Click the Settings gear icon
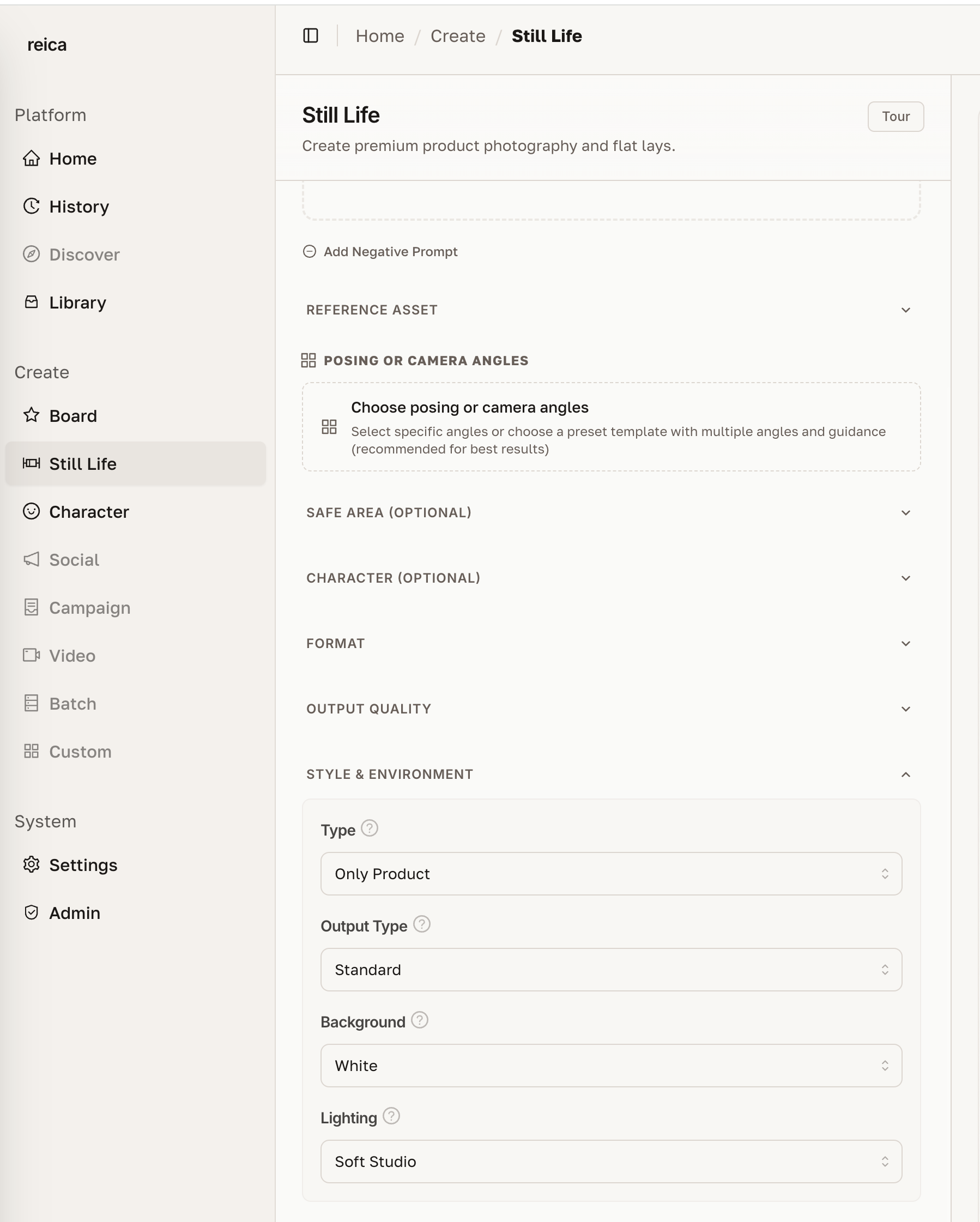 [x=31, y=864]
